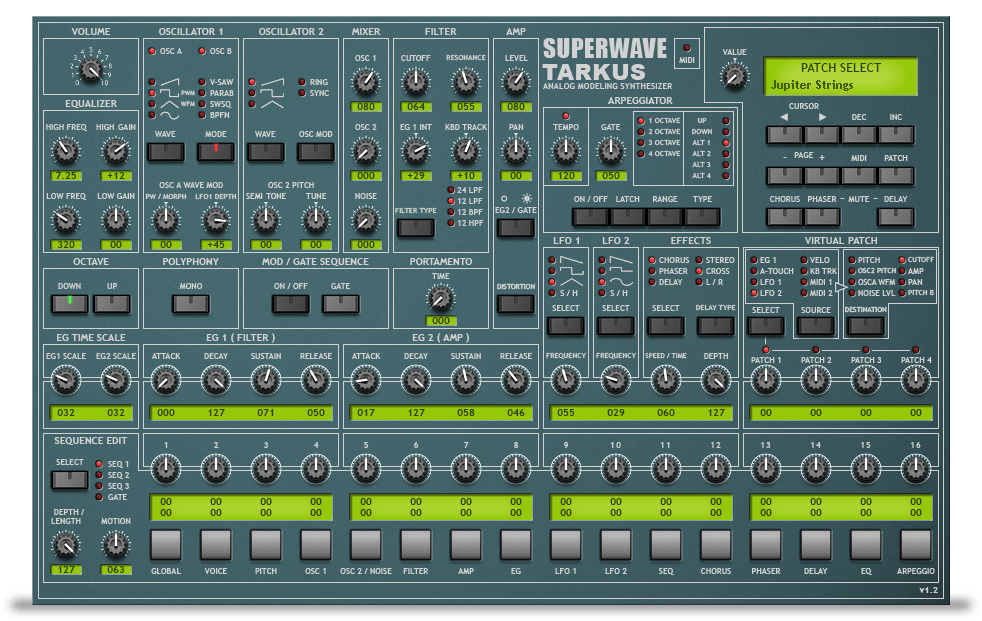Viewport: 982px width, 621px height.
Task: Click the cursor left arrow button
Action: coord(785,134)
